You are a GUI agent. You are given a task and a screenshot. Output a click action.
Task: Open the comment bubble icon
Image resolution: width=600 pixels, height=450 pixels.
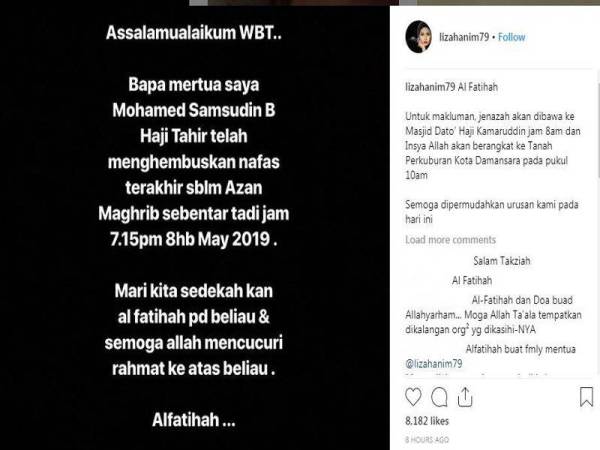coord(439,397)
